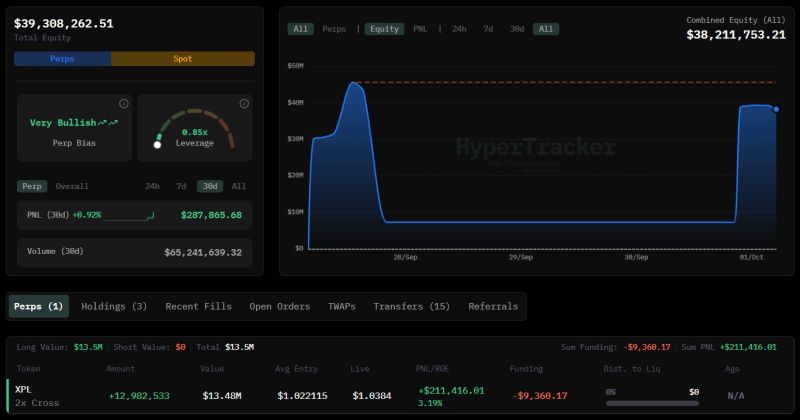Click the trend arrows beside Very Bullish
Image resolution: width=800 pixels, height=420 pixels.
(108, 122)
